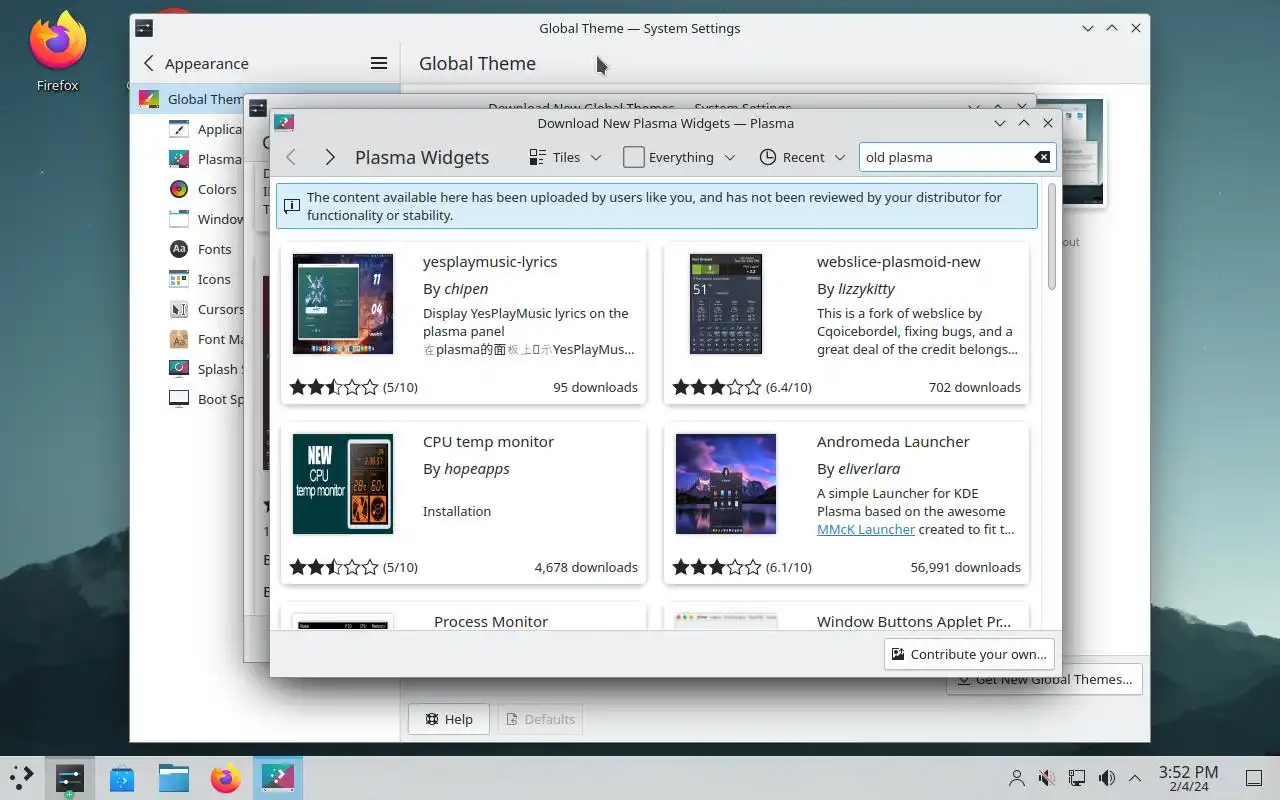Open Dolphin file manager from taskbar
1280x800 pixels.
[174, 777]
